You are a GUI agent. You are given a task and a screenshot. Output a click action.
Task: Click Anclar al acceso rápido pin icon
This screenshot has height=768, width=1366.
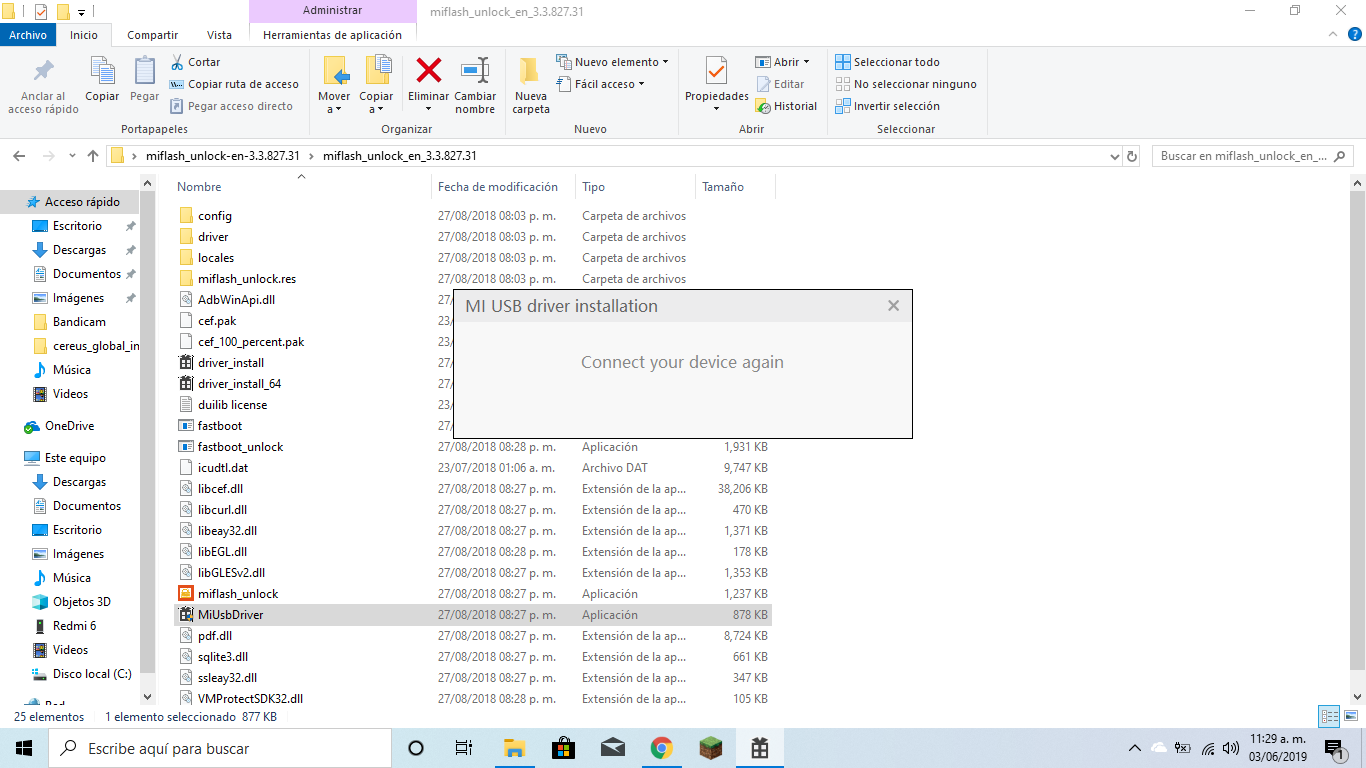click(44, 72)
